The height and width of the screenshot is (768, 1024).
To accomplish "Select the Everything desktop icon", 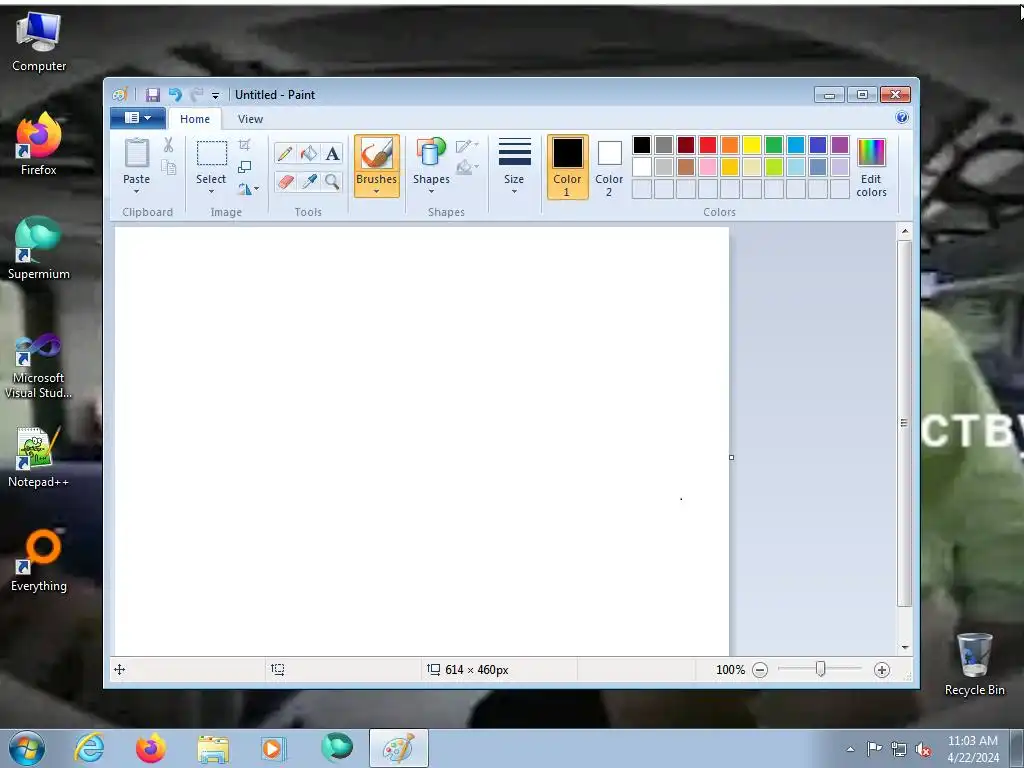I will (39, 560).
